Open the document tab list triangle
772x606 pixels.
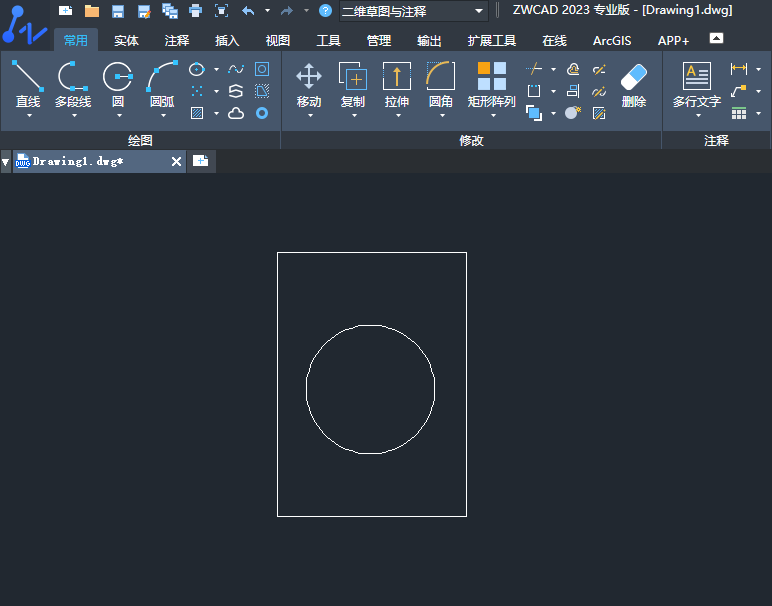(5, 161)
